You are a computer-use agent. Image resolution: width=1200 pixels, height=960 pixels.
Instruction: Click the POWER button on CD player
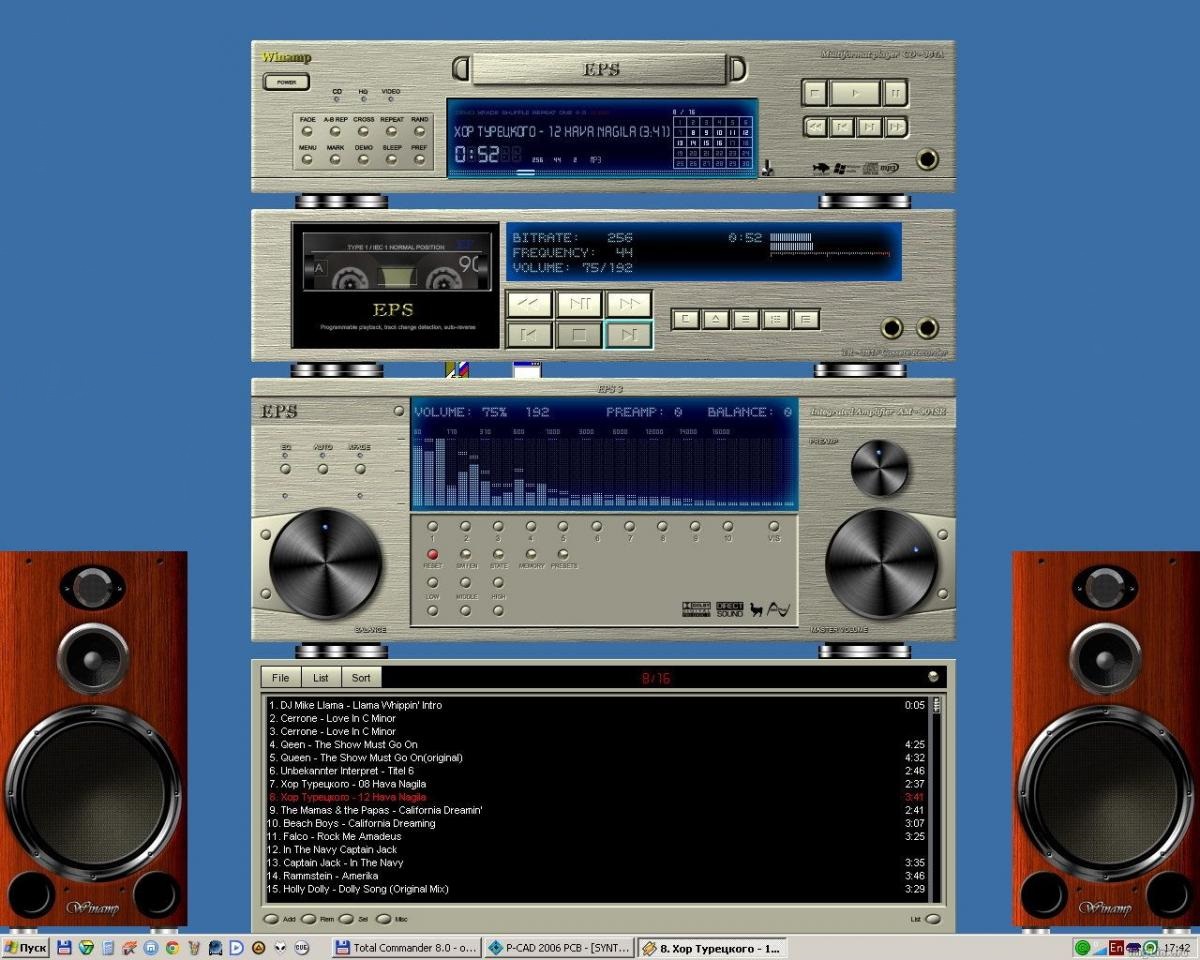(286, 82)
